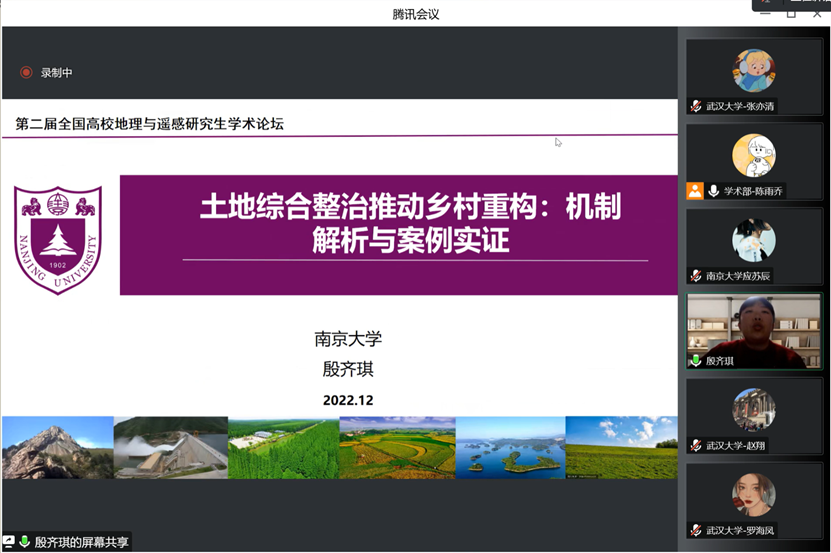This screenshot has width=831, height=553.
Task: Click the green mic icon in screen-share label
Action: click(24, 542)
